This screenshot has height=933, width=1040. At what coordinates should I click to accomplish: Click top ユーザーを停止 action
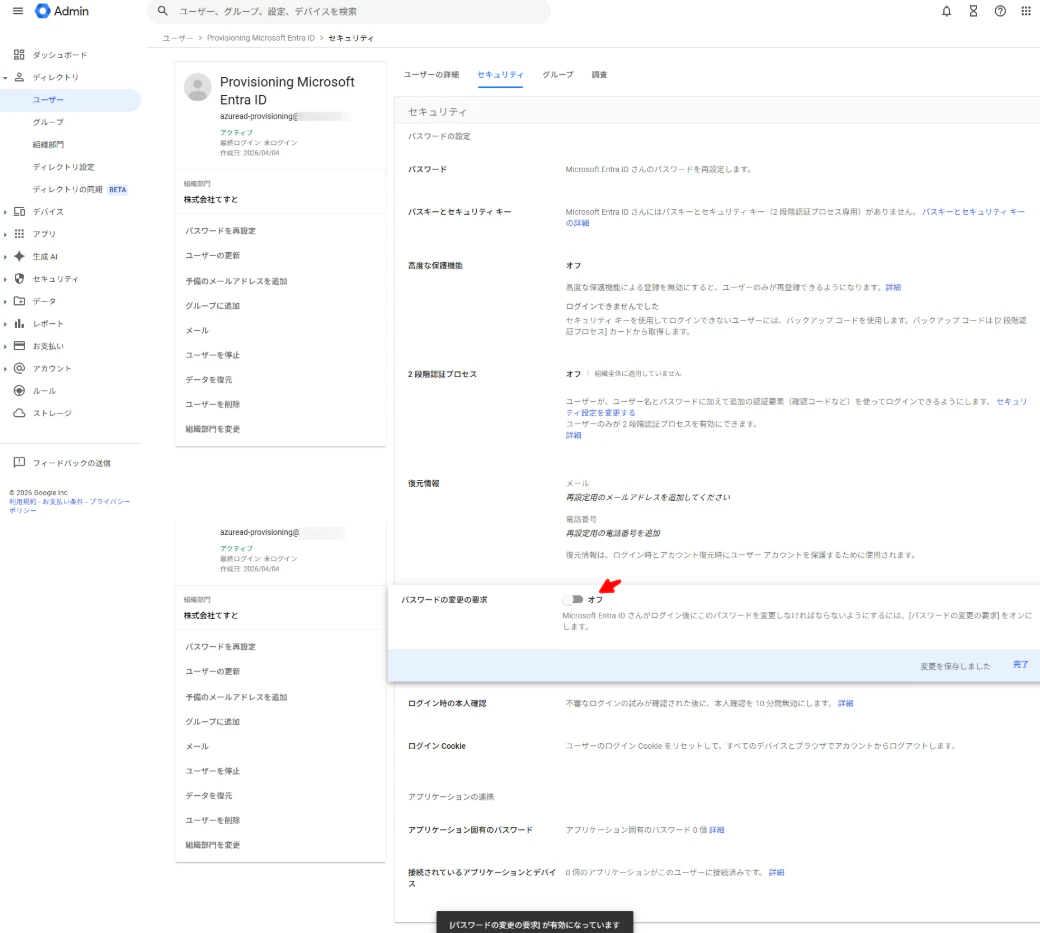(x=212, y=355)
